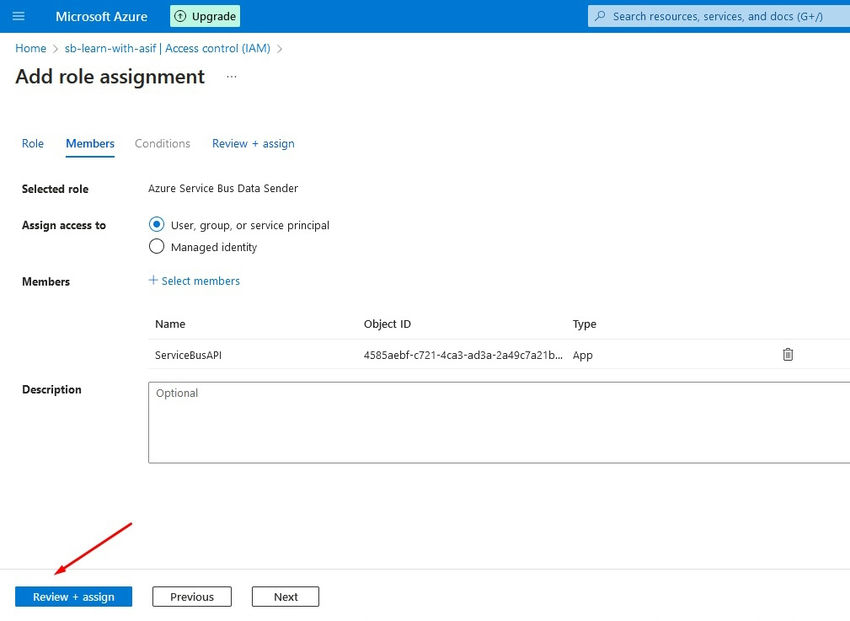The image size is (850, 621).
Task: Open the Conditions tab
Action: [x=162, y=144]
